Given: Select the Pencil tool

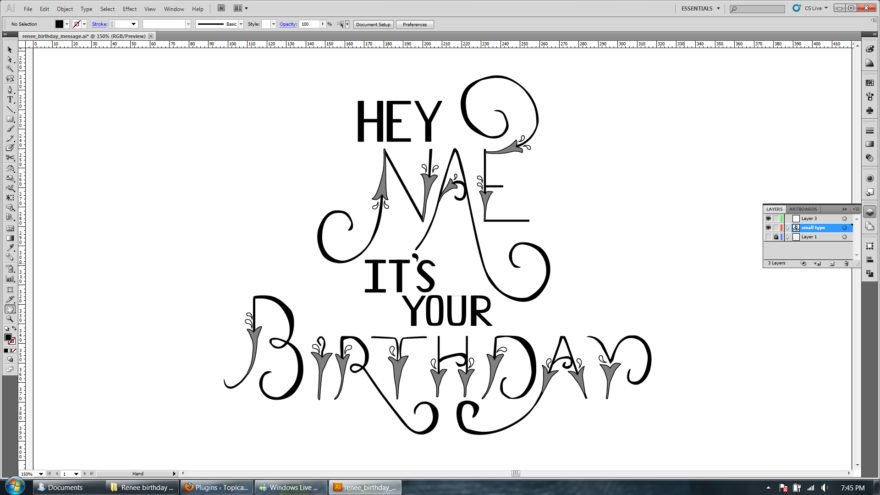Looking at the screenshot, I should pyautogui.click(x=10, y=138).
